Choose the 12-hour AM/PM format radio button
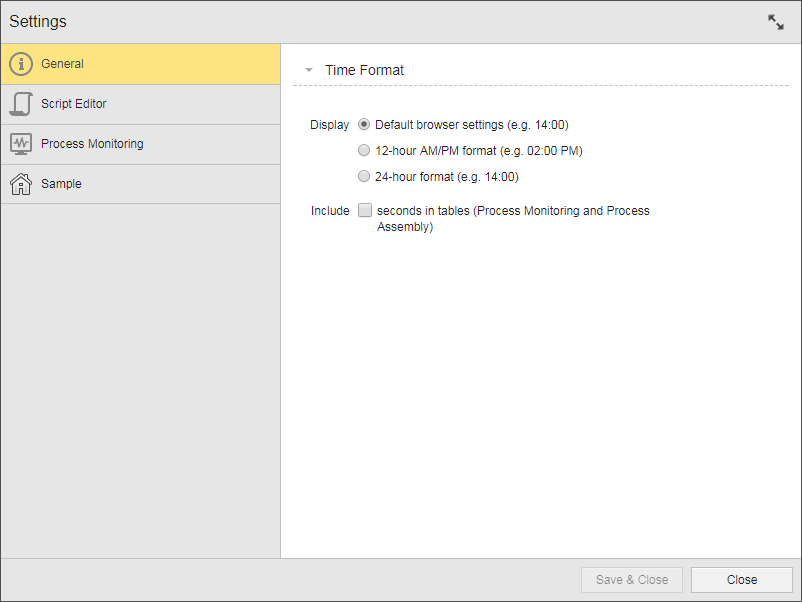 pos(364,151)
